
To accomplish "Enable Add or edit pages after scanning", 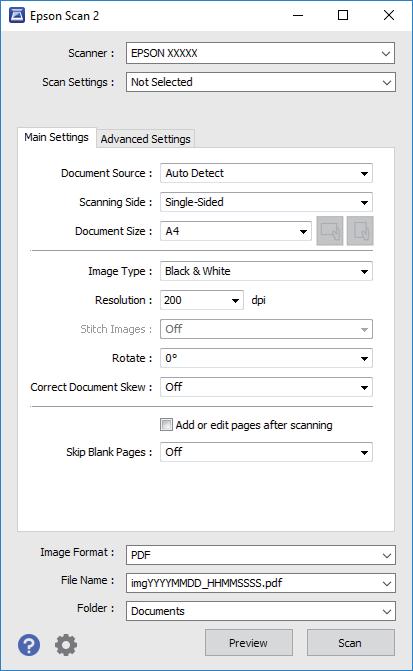I will click(166, 425).
